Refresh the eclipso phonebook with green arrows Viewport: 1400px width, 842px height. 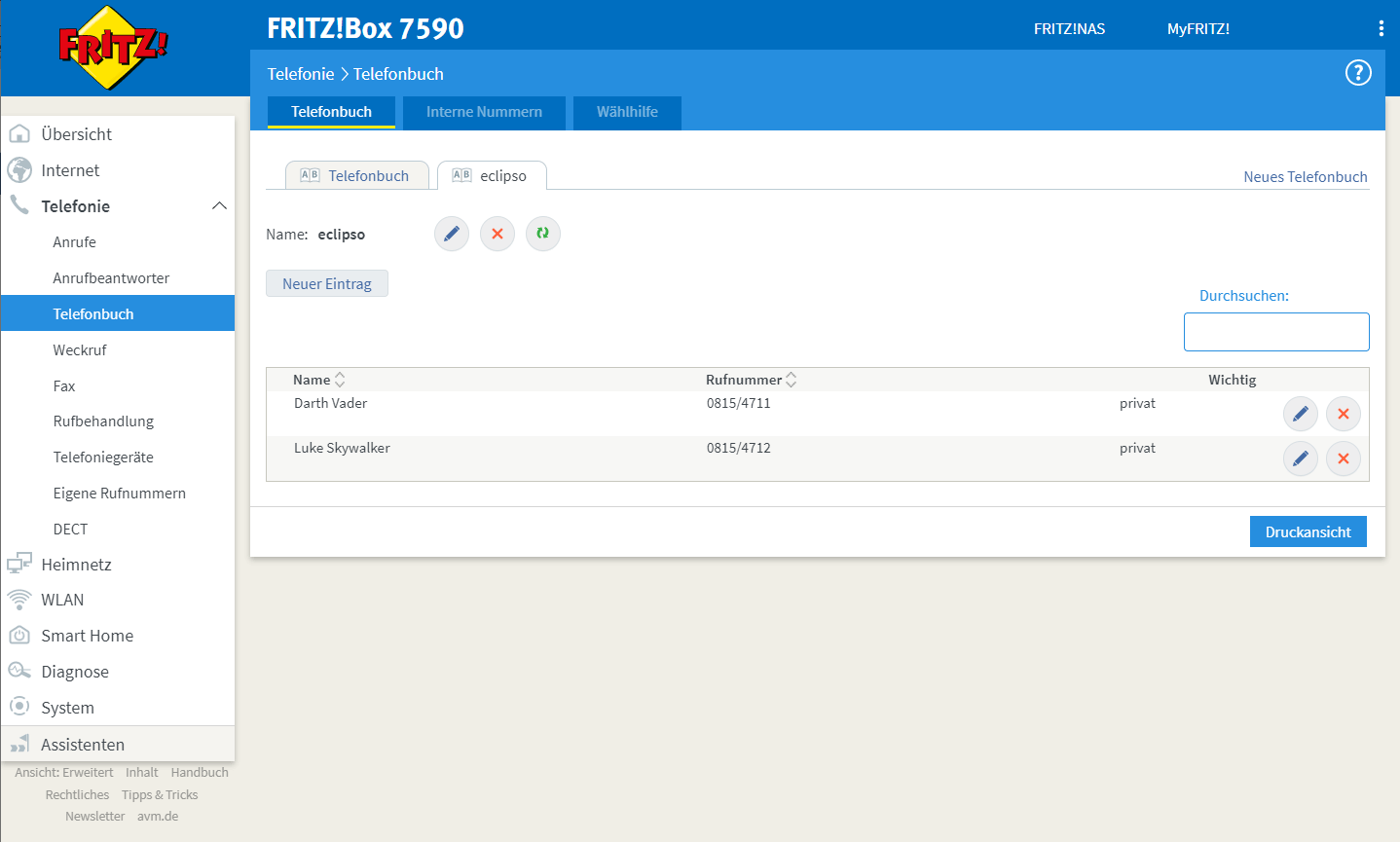point(543,234)
